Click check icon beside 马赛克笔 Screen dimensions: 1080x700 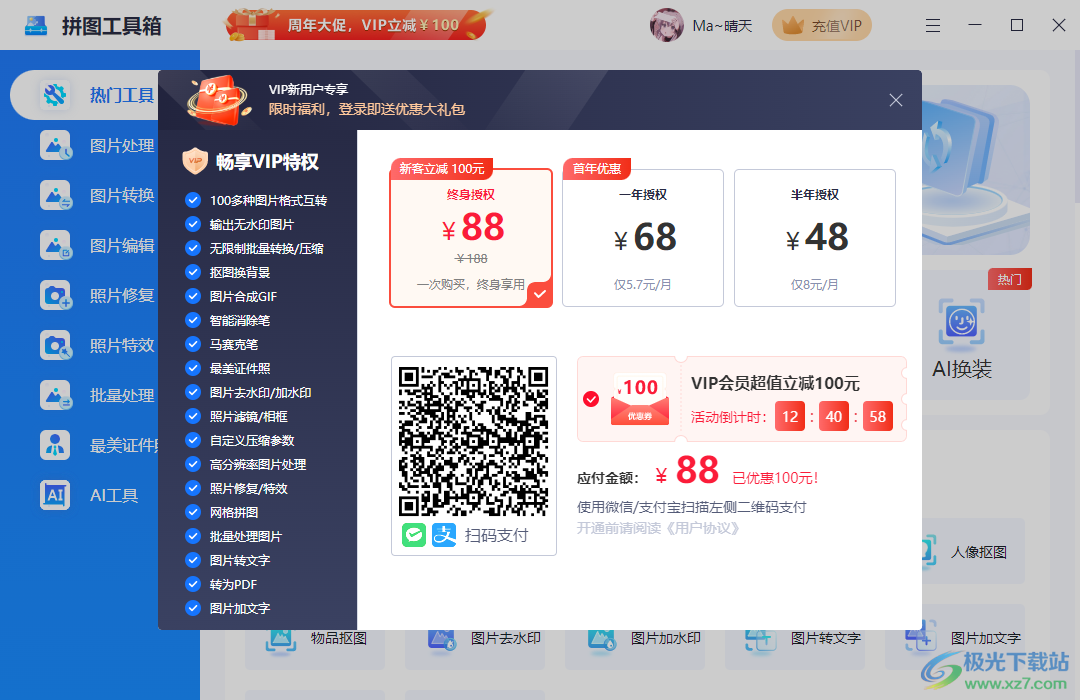(193, 344)
